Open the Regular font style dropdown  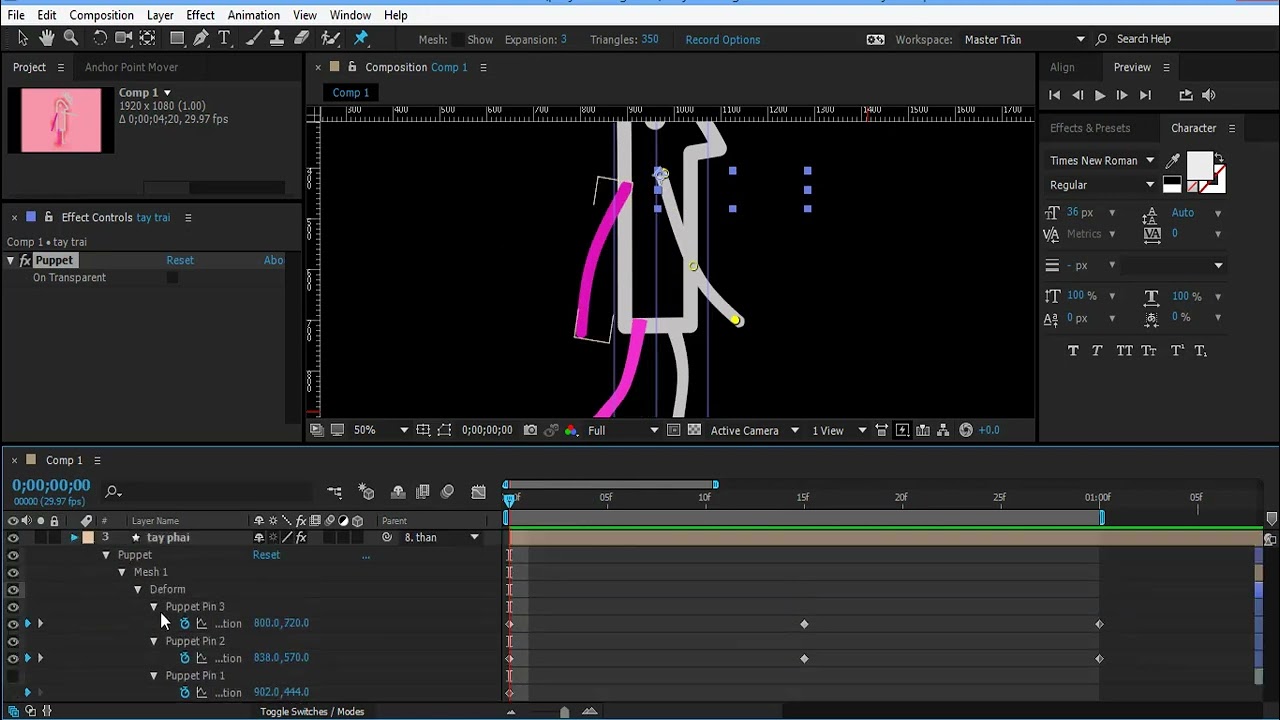click(x=1102, y=185)
